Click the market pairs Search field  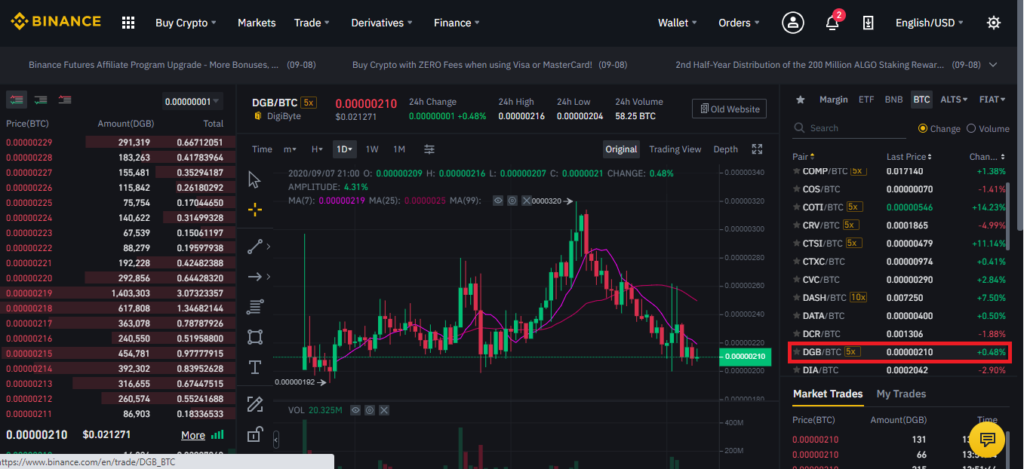tap(850, 129)
